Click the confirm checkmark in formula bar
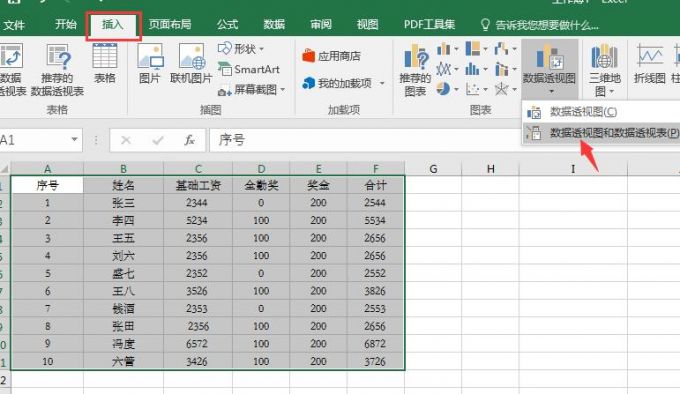 (x=158, y=140)
